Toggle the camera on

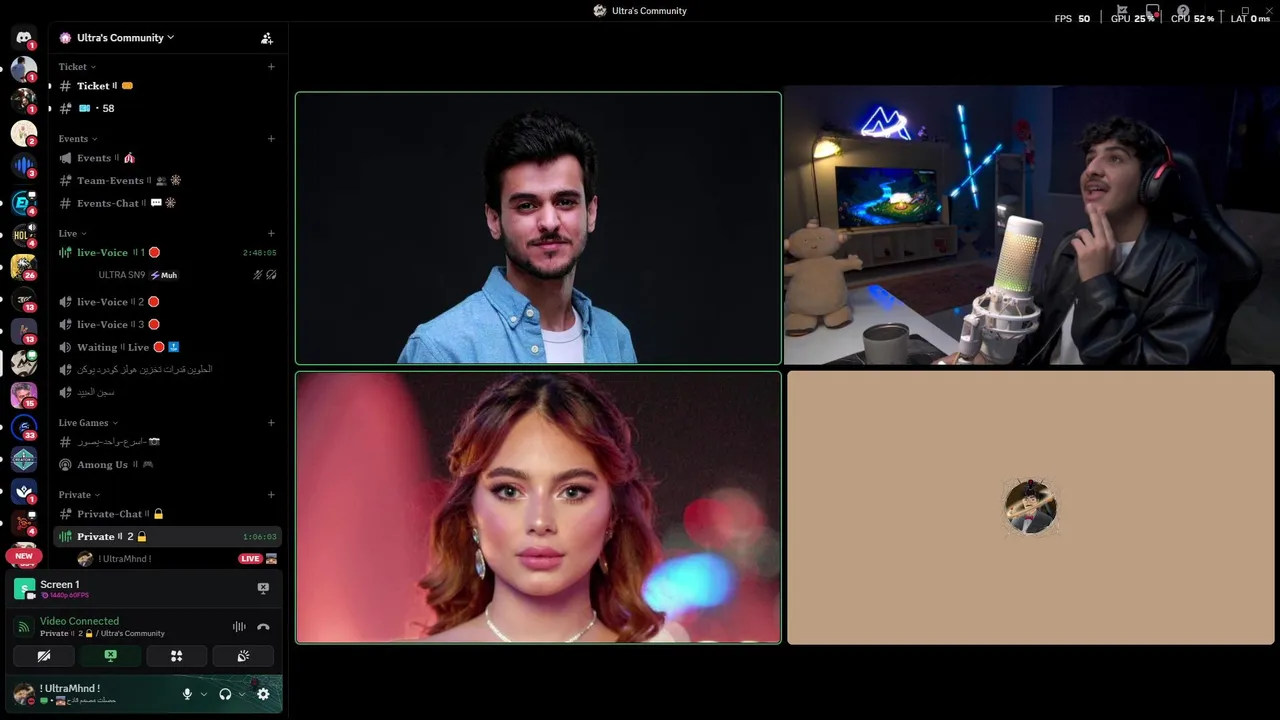click(44, 656)
